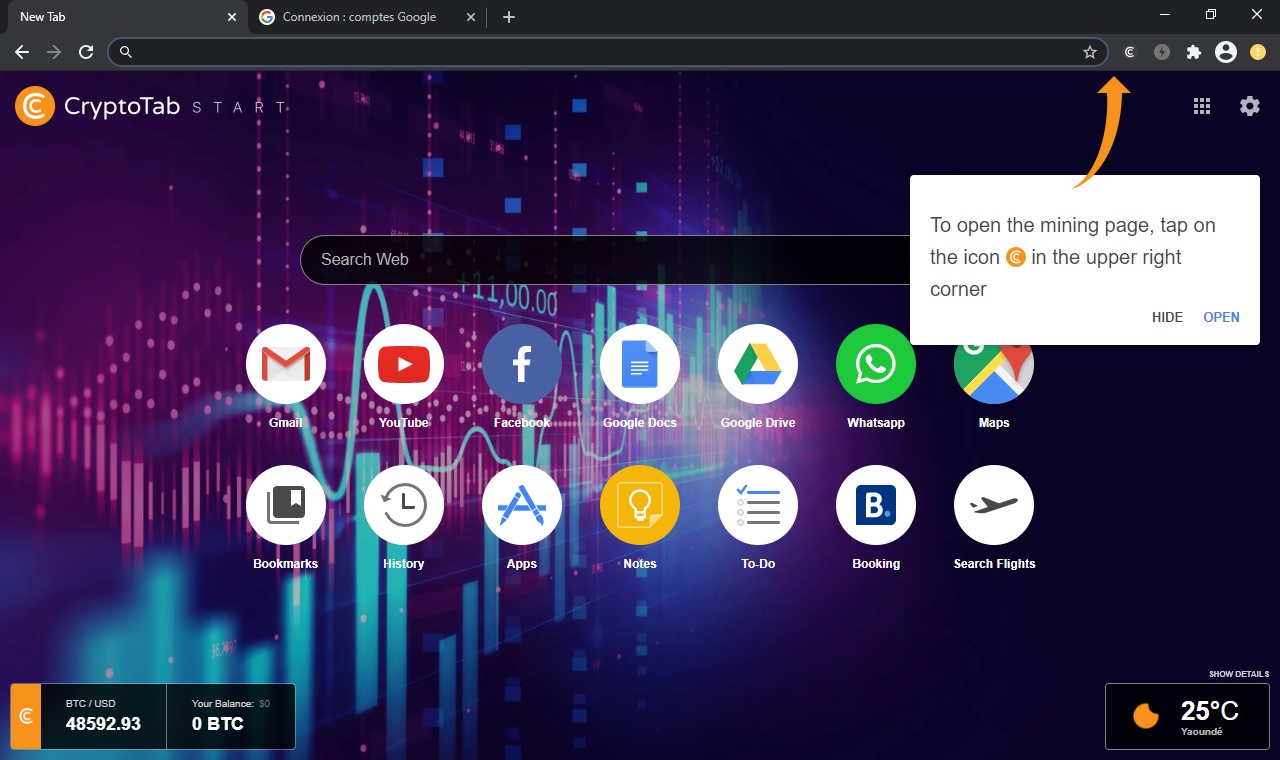Click the CryptoTab extension icon in toolbar

[x=1130, y=52]
